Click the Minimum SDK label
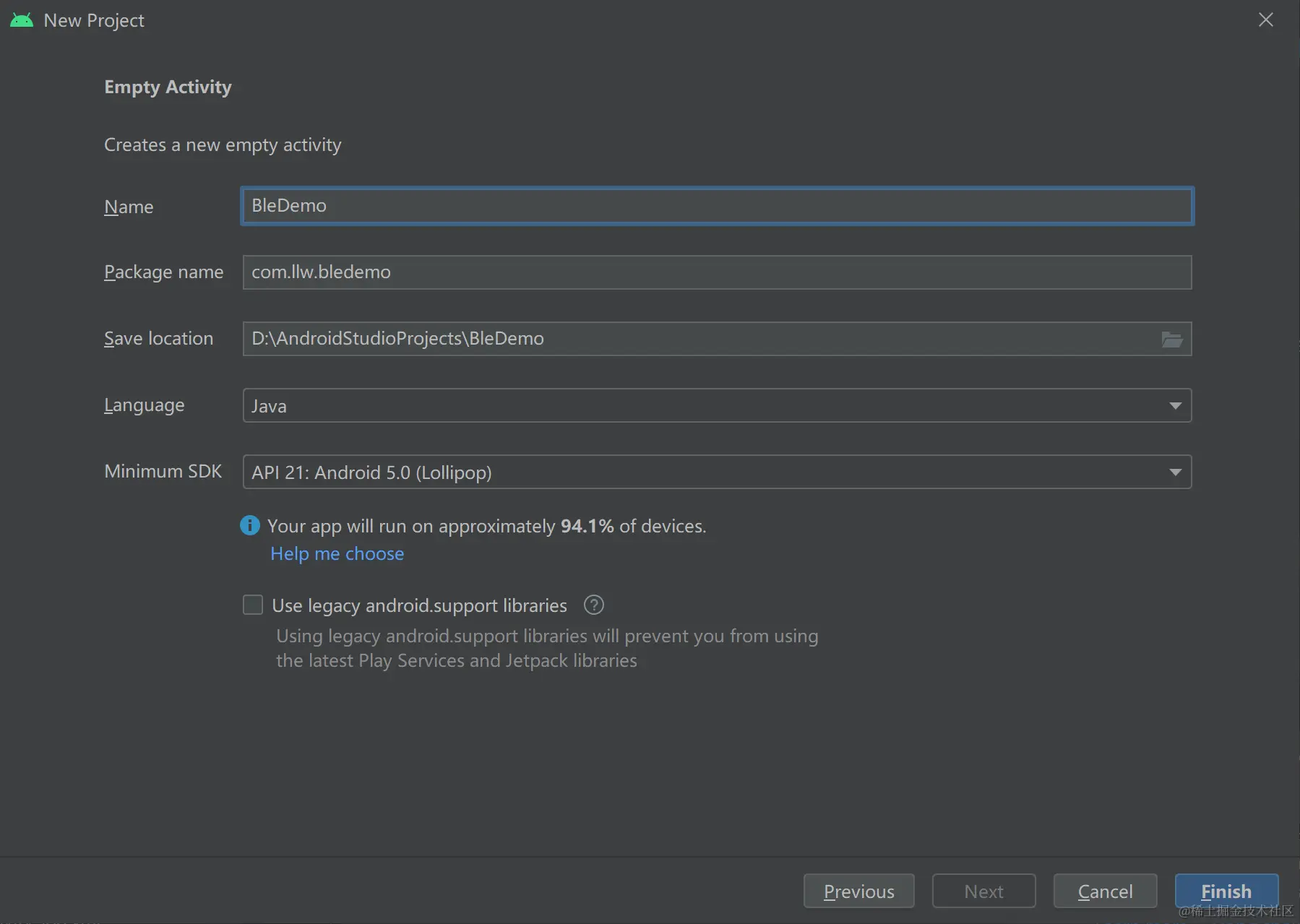 coord(163,471)
